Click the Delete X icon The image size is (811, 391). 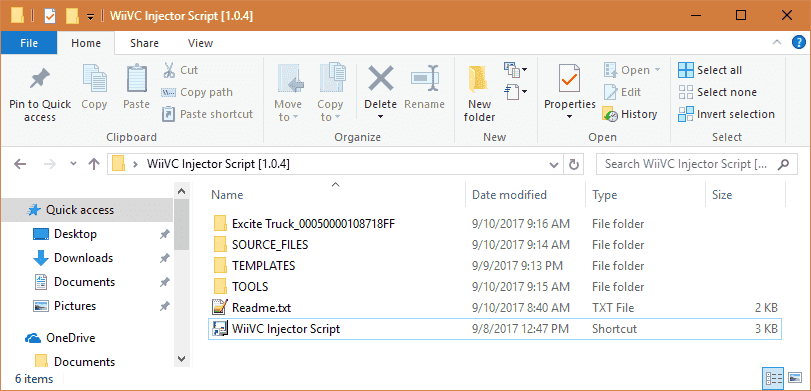tap(381, 79)
